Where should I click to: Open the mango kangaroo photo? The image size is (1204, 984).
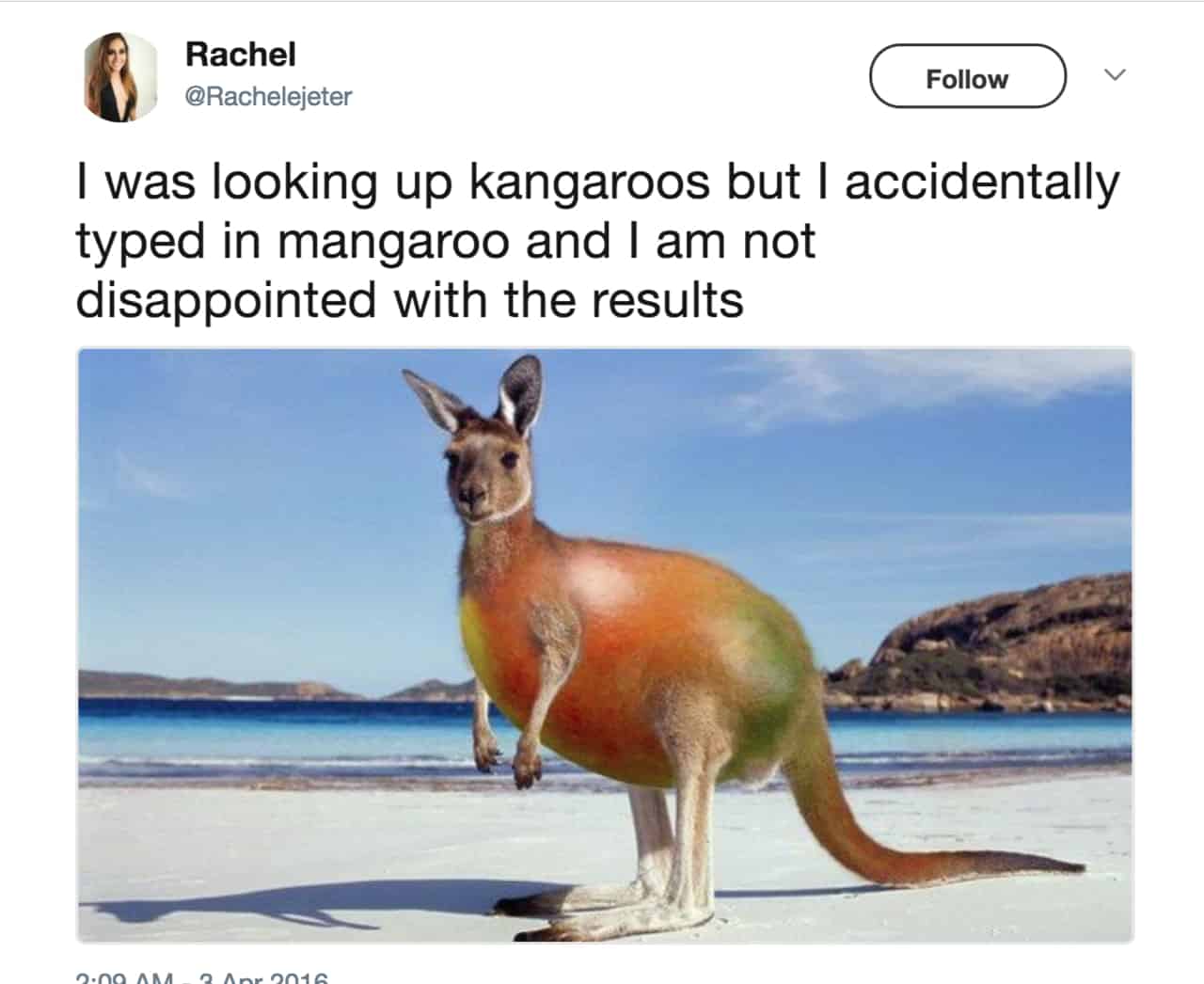[605, 645]
